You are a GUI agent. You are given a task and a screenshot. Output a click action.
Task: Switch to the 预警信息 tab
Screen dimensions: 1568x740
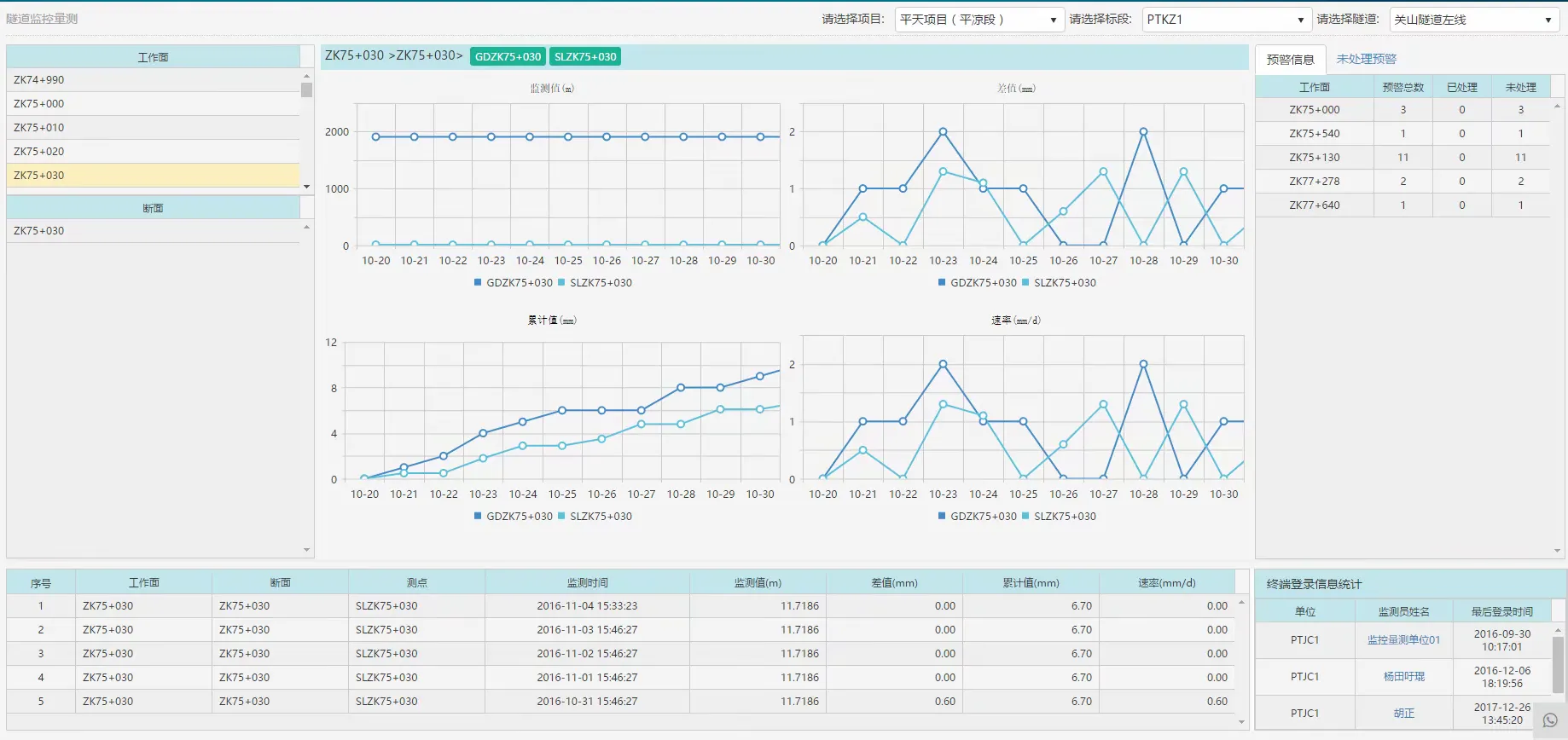1290,60
